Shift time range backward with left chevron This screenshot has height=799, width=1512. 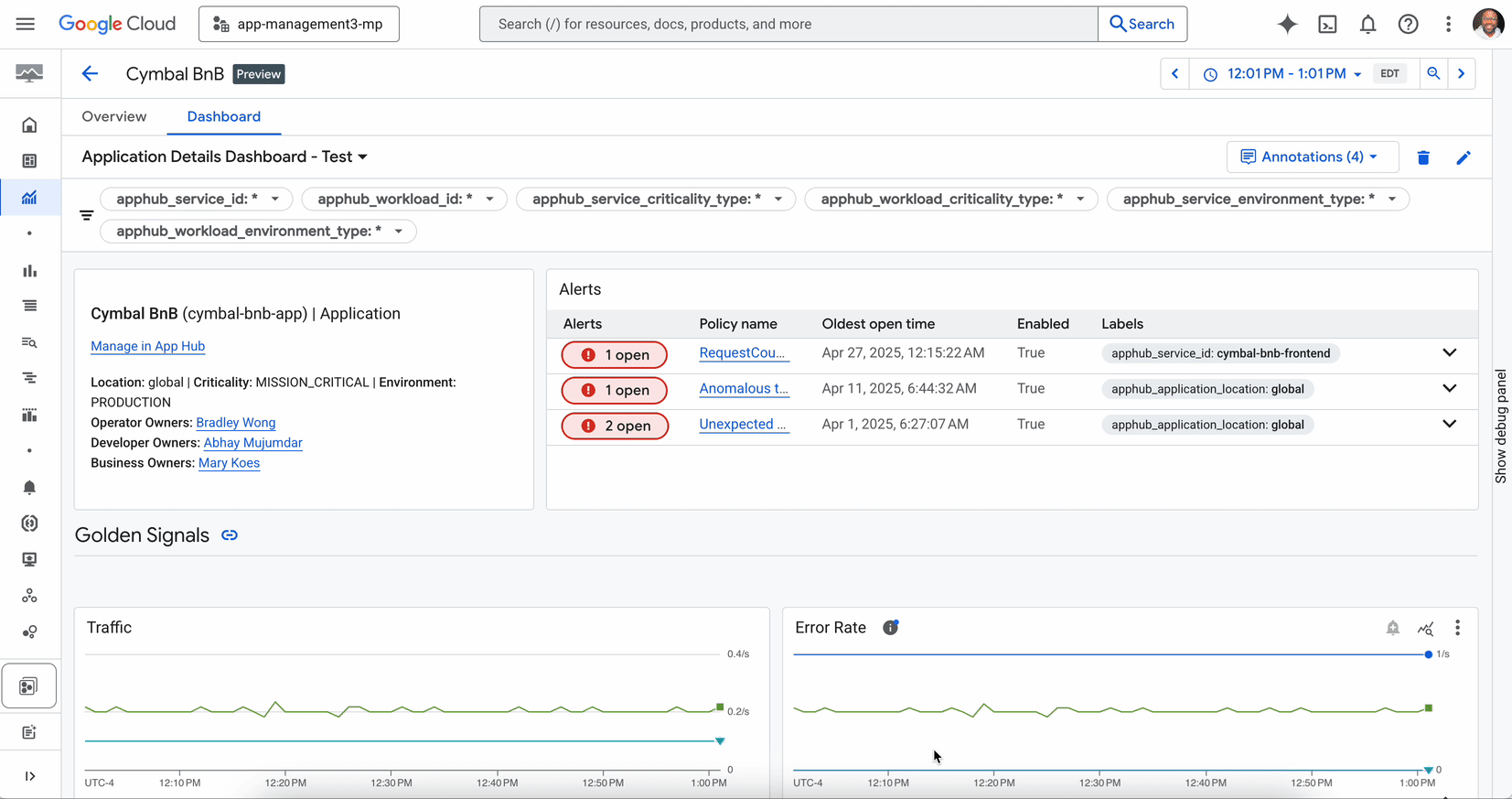click(x=1175, y=73)
